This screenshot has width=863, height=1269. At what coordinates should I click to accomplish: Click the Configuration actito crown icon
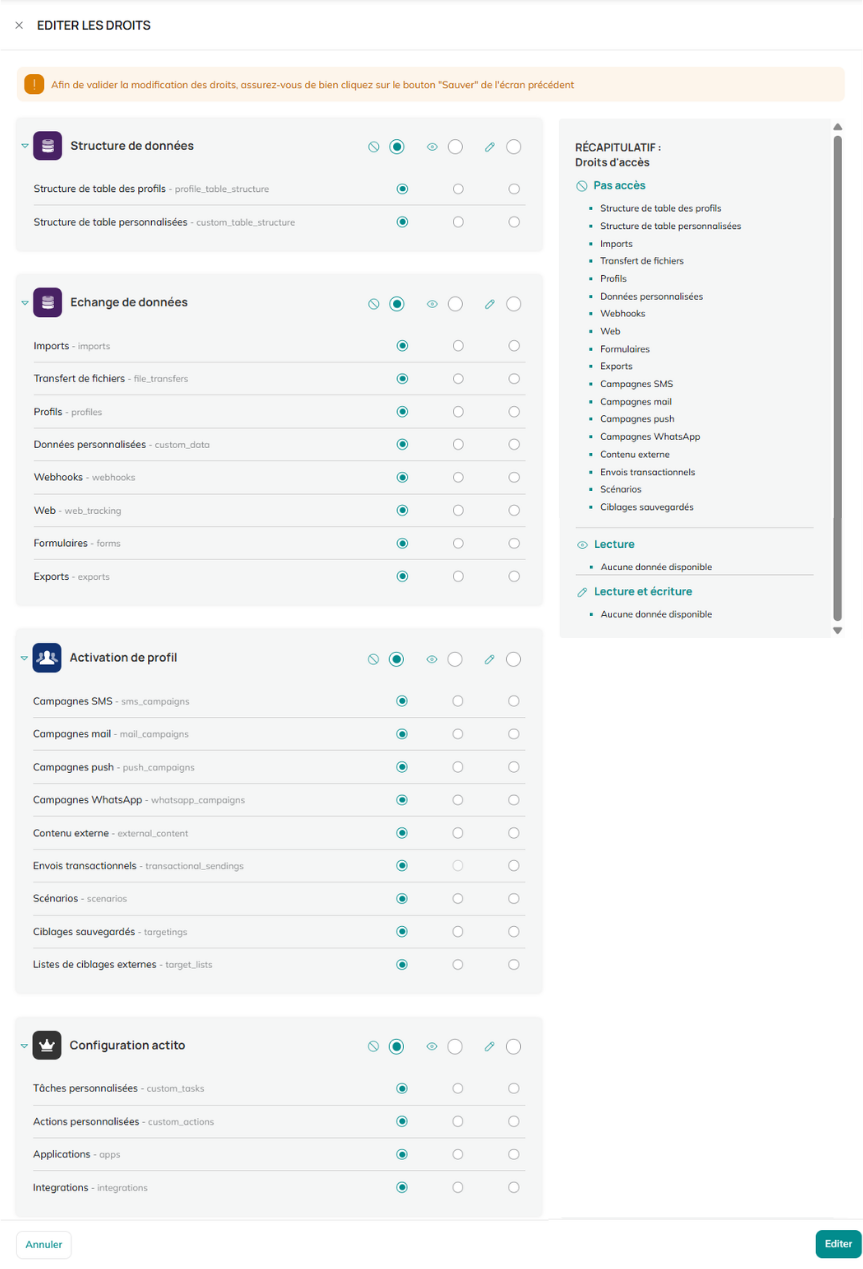pyautogui.click(x=47, y=1046)
